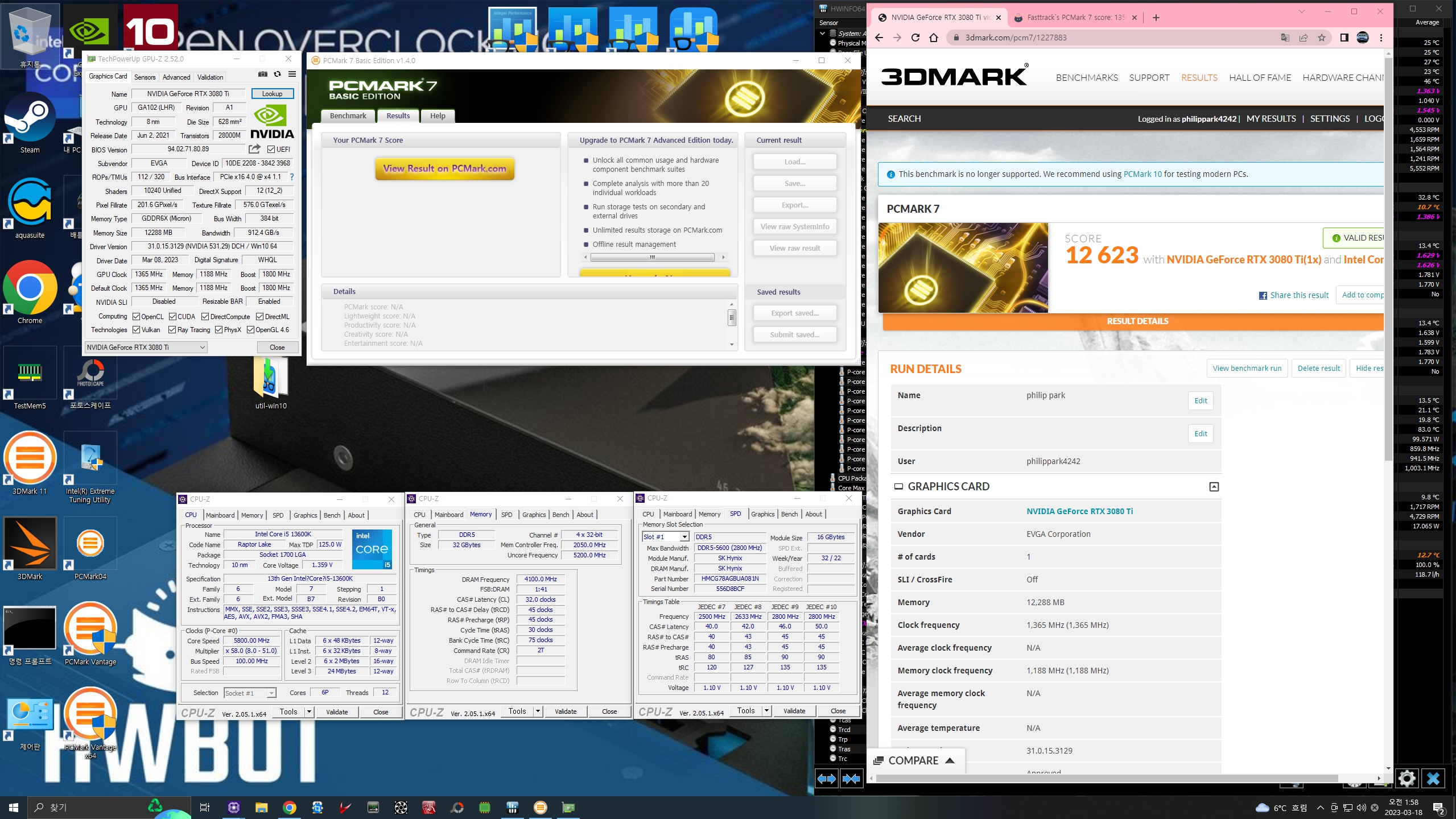This screenshot has width=1456, height=819.
Task: Bookmark this page with the star icon
Action: (1321, 38)
